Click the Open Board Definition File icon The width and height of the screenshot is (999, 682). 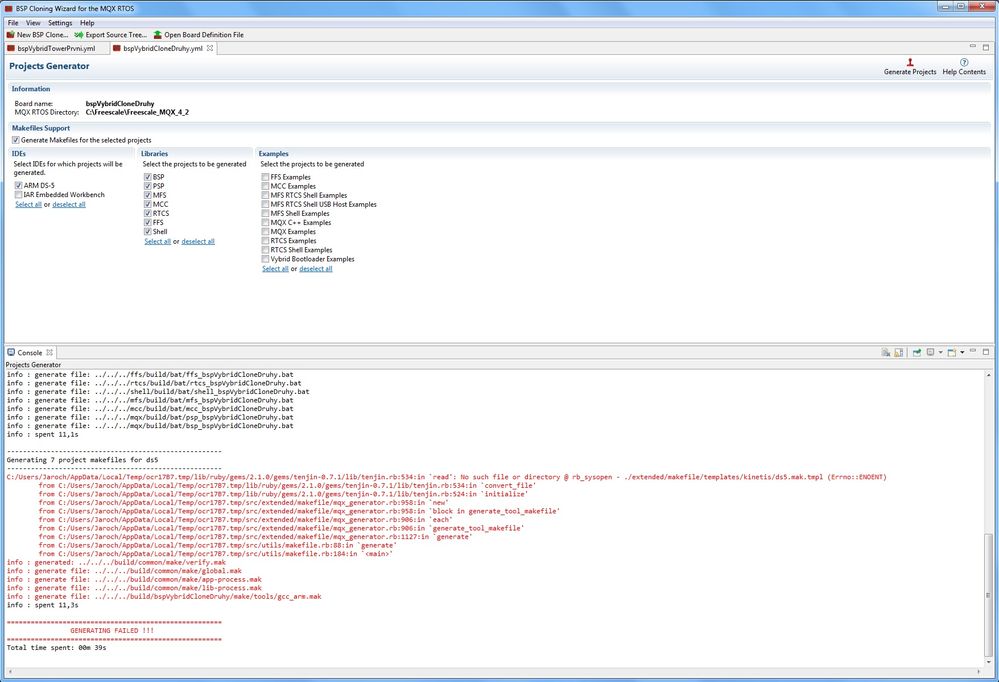[157, 35]
